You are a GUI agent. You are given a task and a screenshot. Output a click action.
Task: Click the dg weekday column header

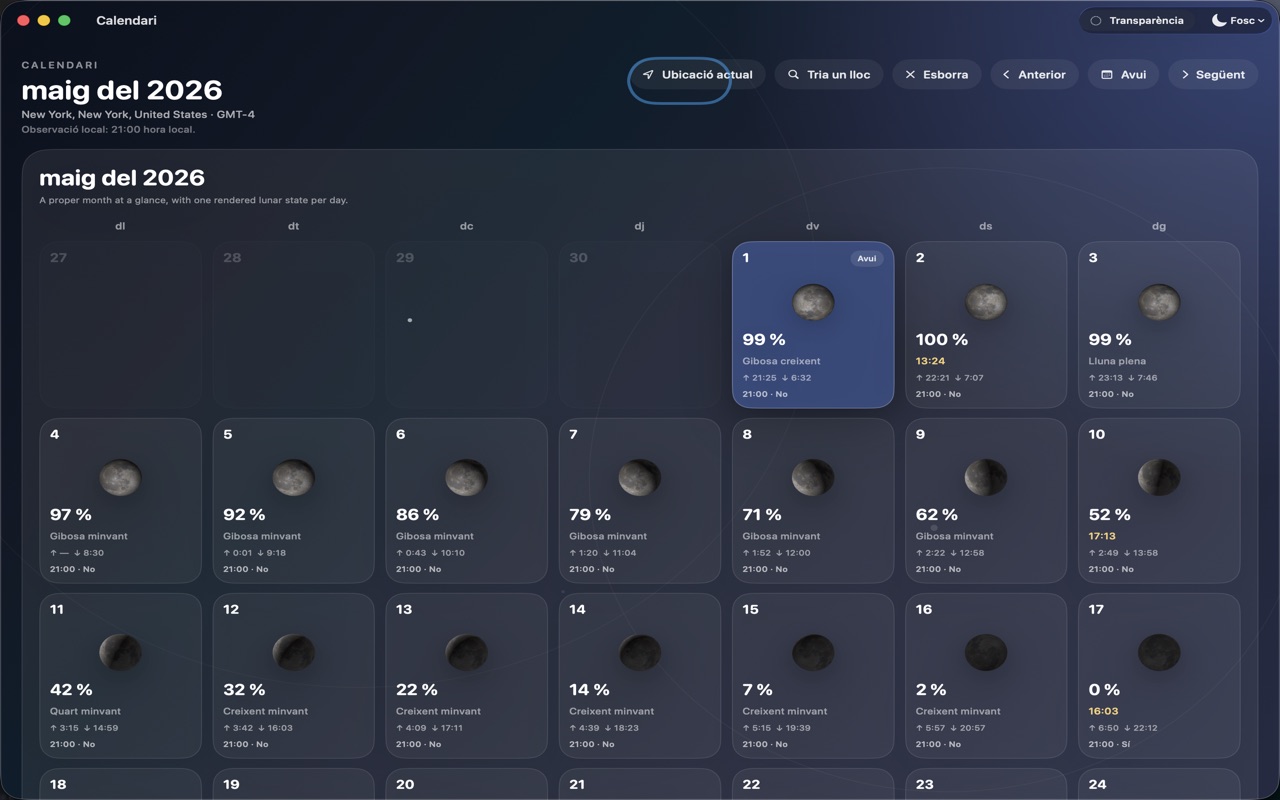[1159, 226]
